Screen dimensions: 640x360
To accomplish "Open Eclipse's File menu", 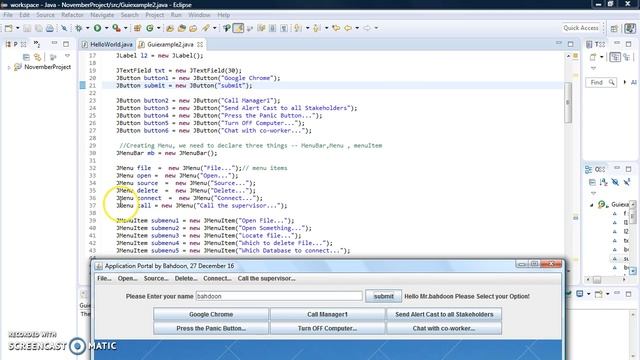I will [x=8, y=15].
